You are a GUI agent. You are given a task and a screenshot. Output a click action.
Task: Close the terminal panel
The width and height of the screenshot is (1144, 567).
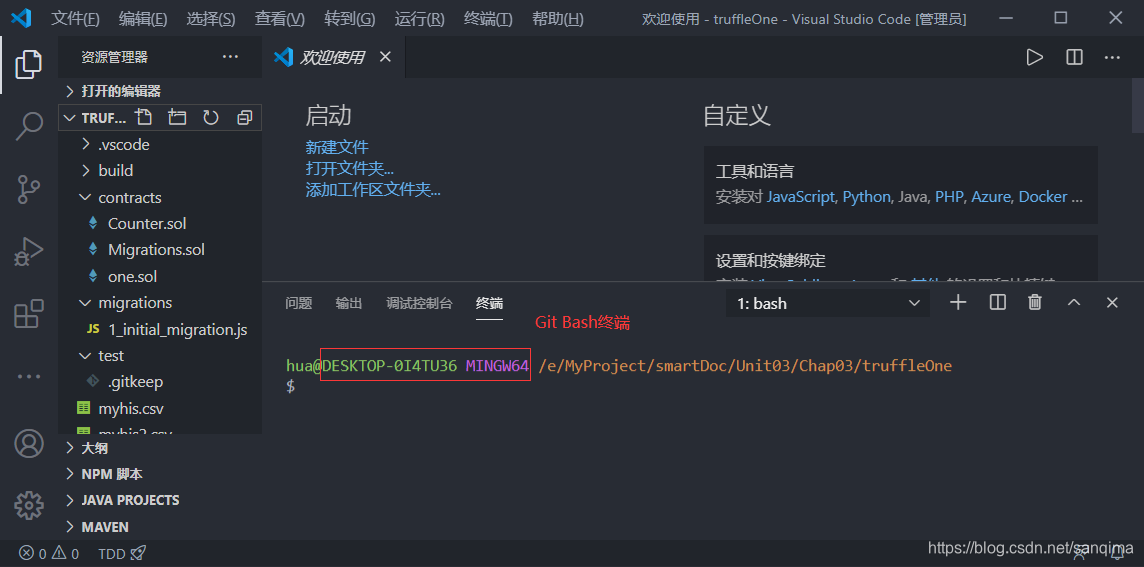tap(1112, 302)
